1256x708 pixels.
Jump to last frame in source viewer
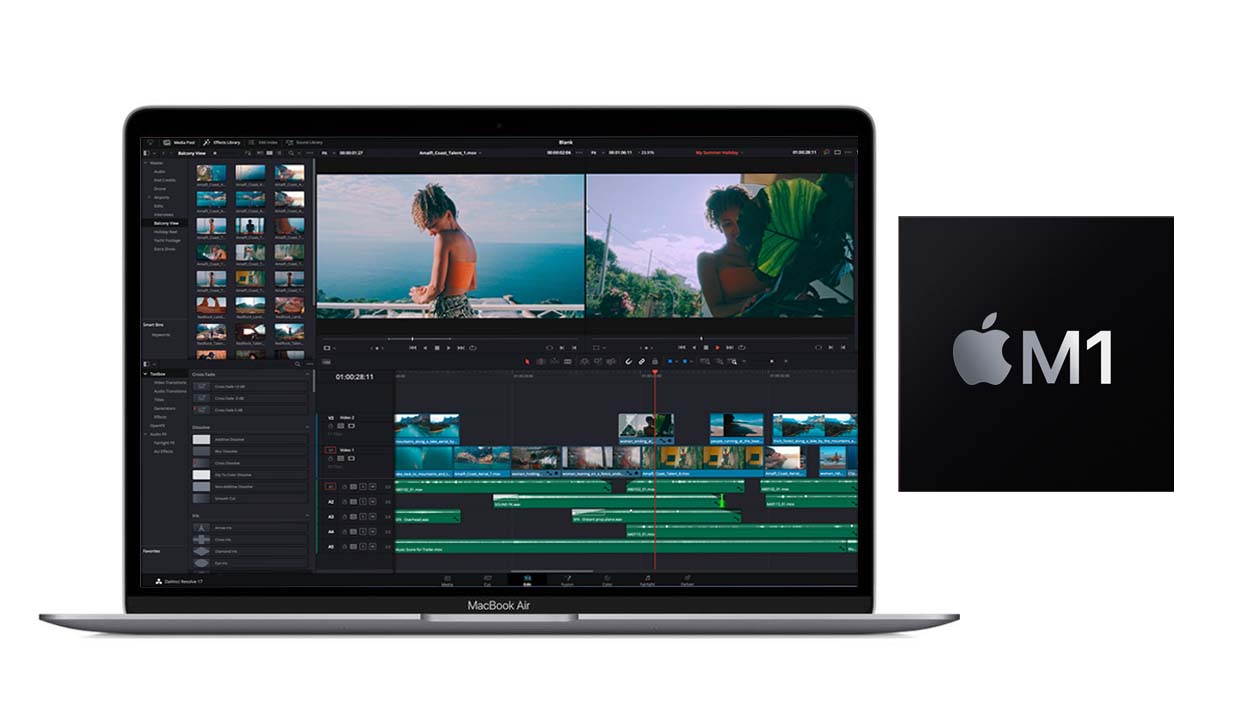coord(460,347)
